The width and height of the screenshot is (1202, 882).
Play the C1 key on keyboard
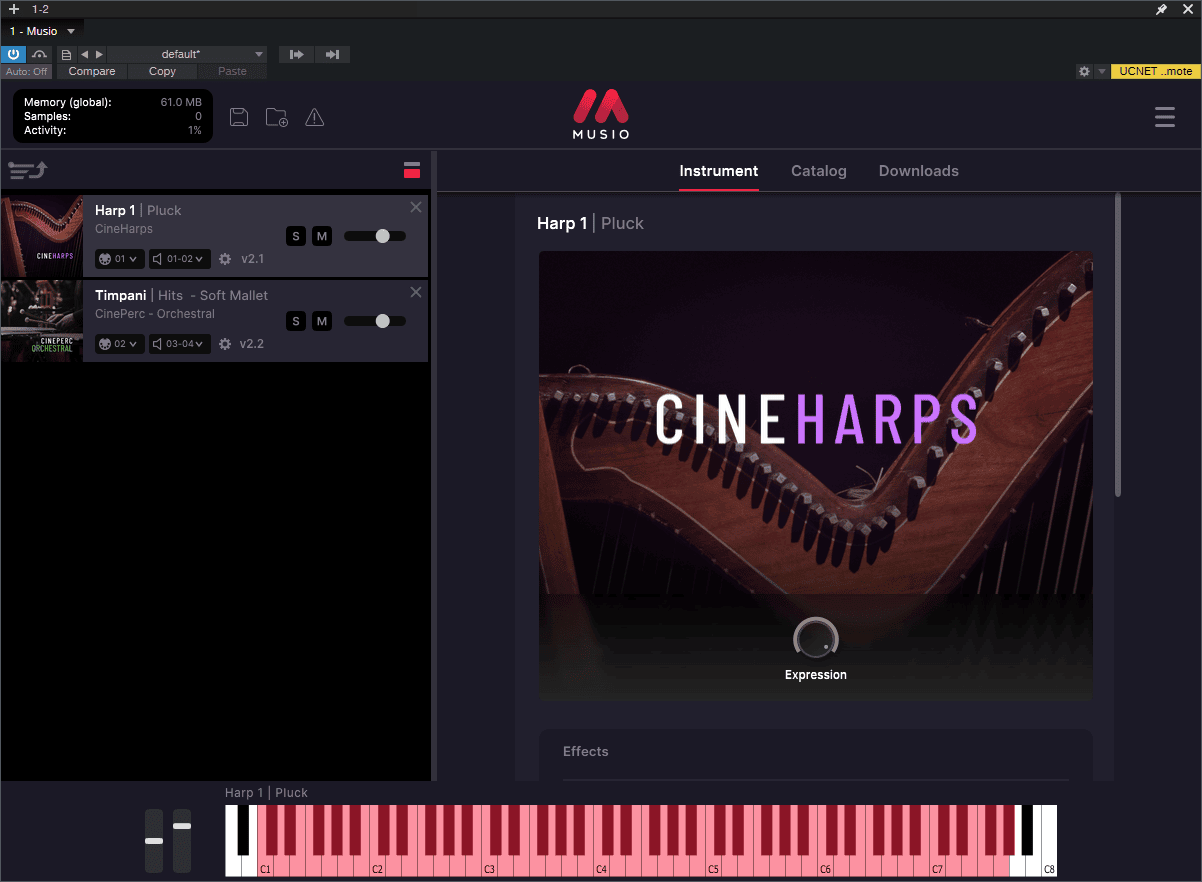[x=266, y=866]
